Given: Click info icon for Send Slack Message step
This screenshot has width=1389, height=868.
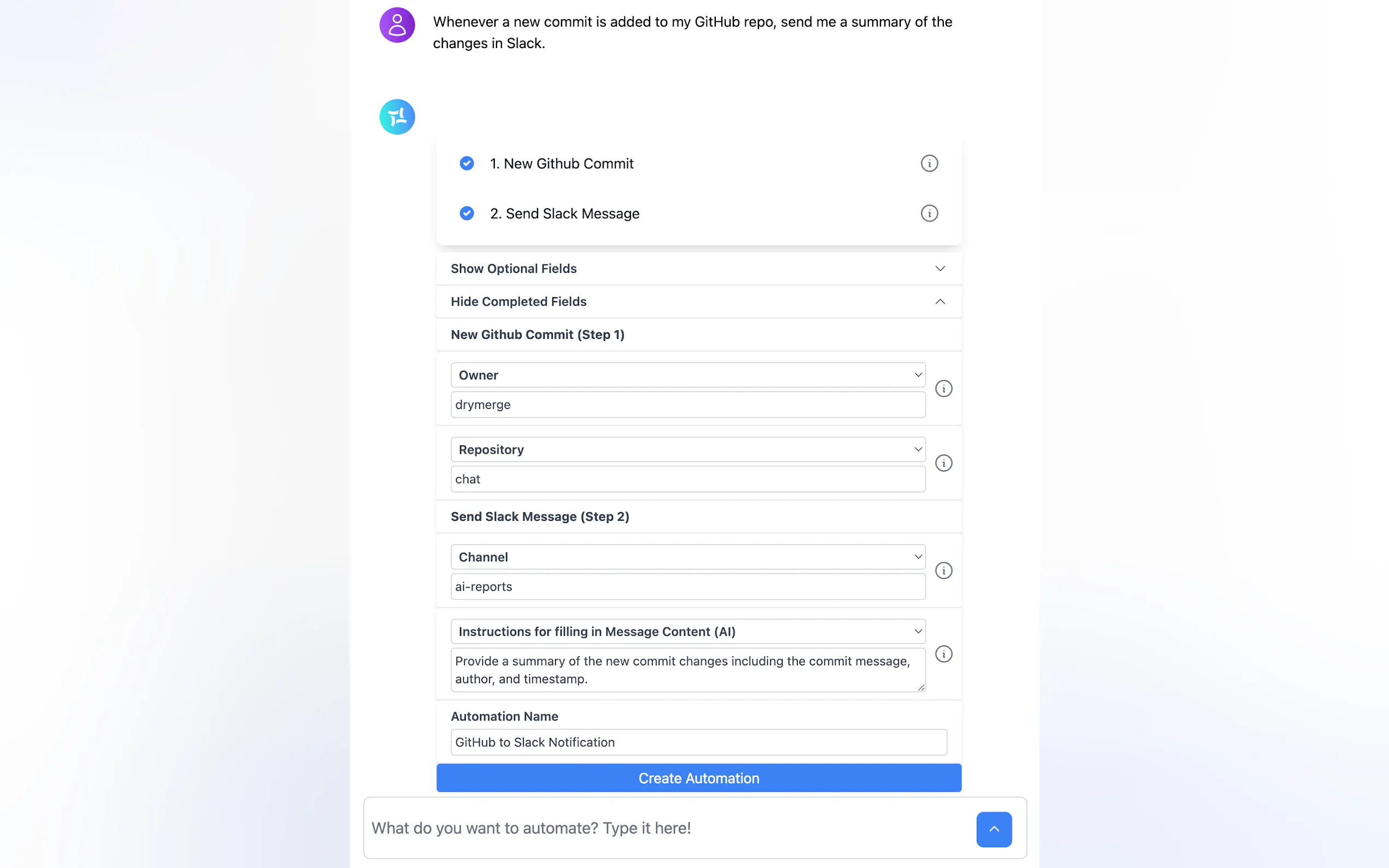Looking at the screenshot, I should click(x=929, y=214).
